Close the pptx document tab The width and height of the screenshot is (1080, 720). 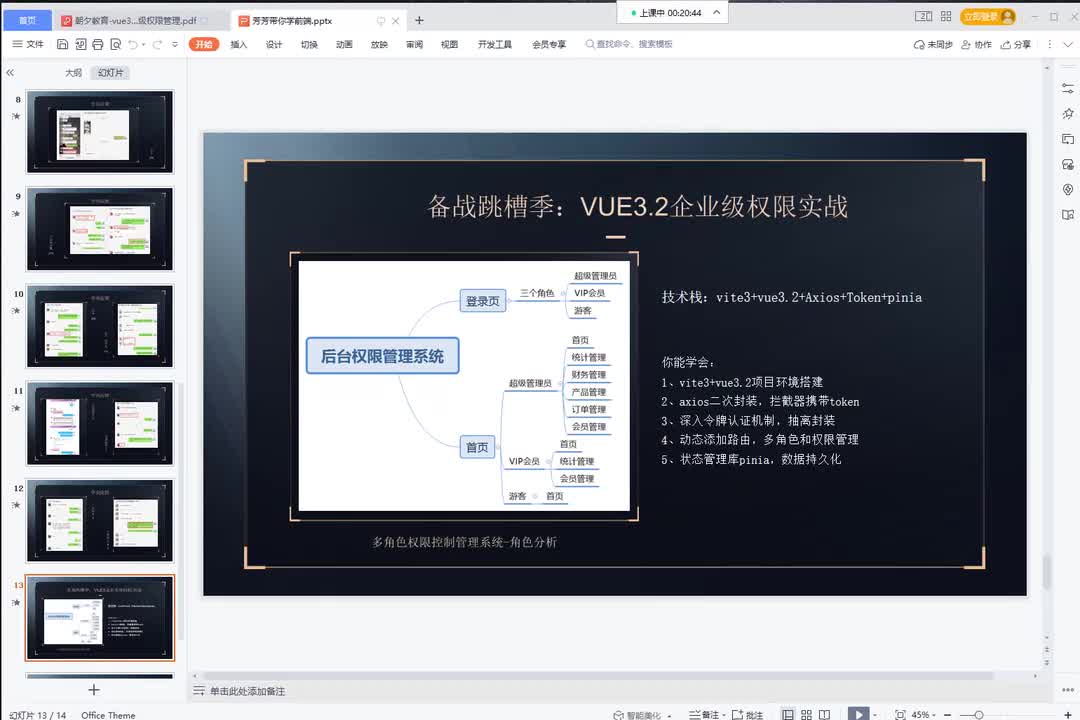pyautogui.click(x=395, y=21)
